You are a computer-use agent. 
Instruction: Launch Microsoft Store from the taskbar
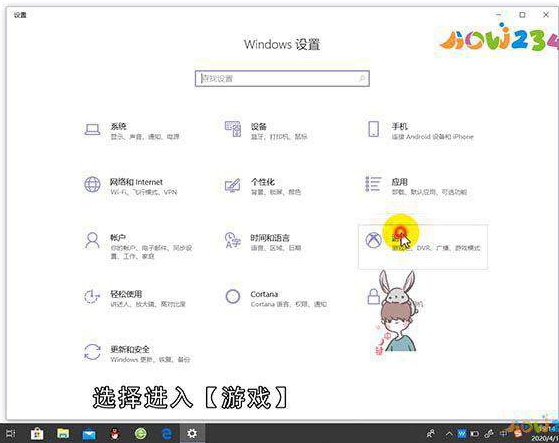click(x=37, y=434)
